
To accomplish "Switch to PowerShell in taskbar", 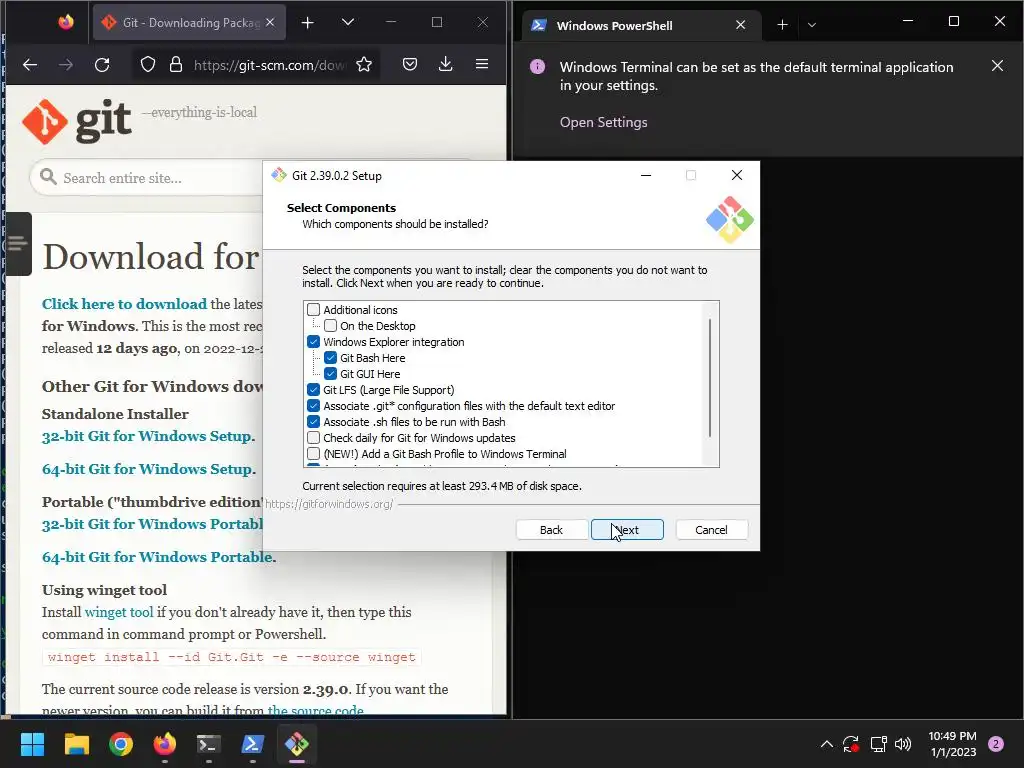I will [x=253, y=744].
